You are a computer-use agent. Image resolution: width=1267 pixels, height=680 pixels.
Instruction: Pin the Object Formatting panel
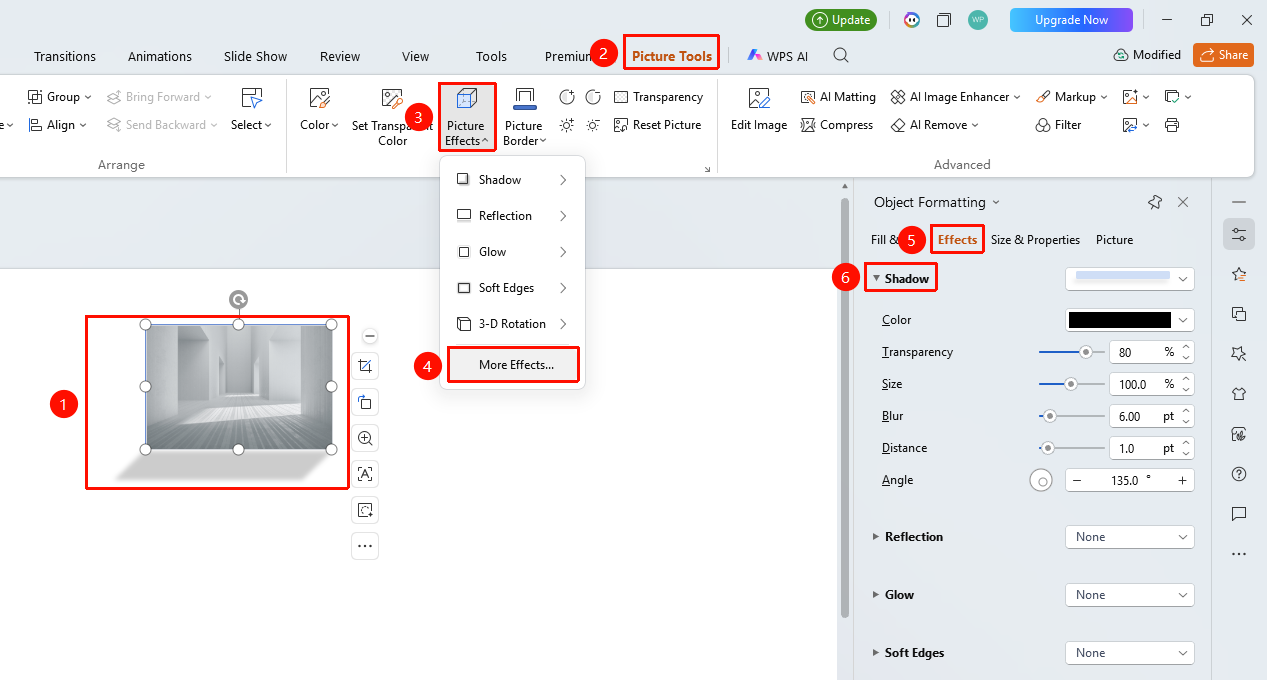[x=1155, y=202]
